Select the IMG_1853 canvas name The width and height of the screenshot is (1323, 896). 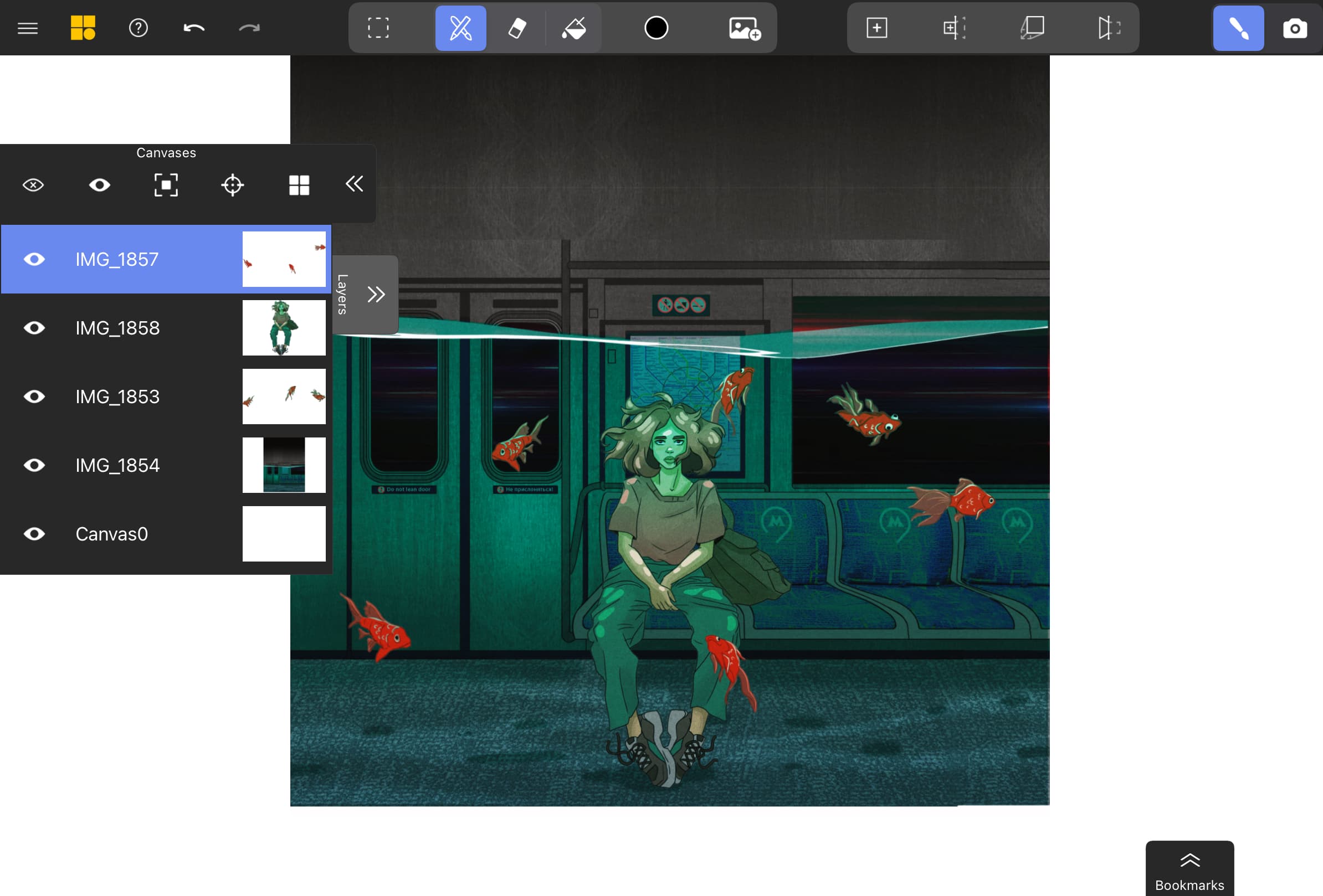[x=117, y=396]
